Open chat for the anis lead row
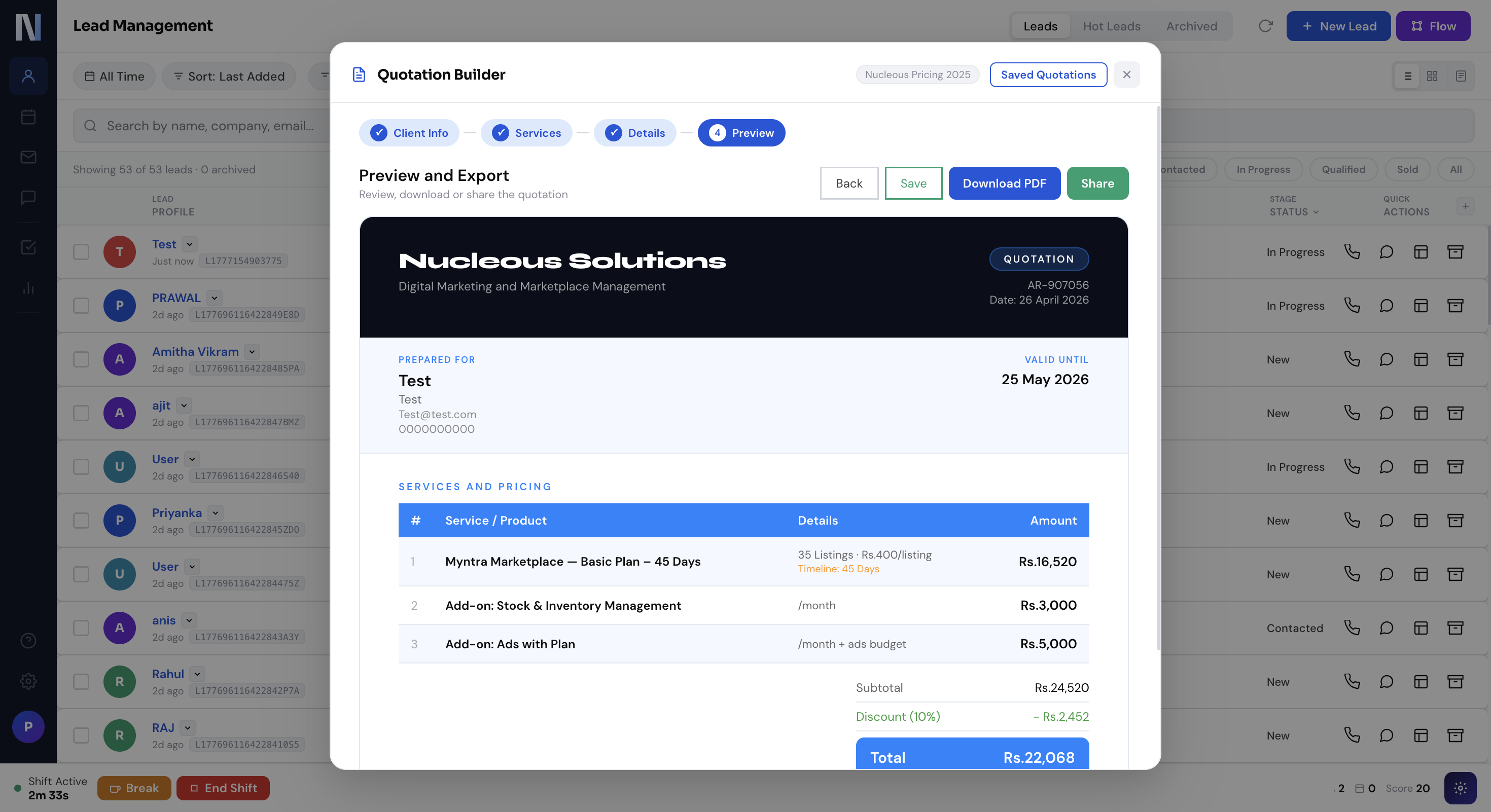This screenshot has width=1491, height=812. point(1386,628)
